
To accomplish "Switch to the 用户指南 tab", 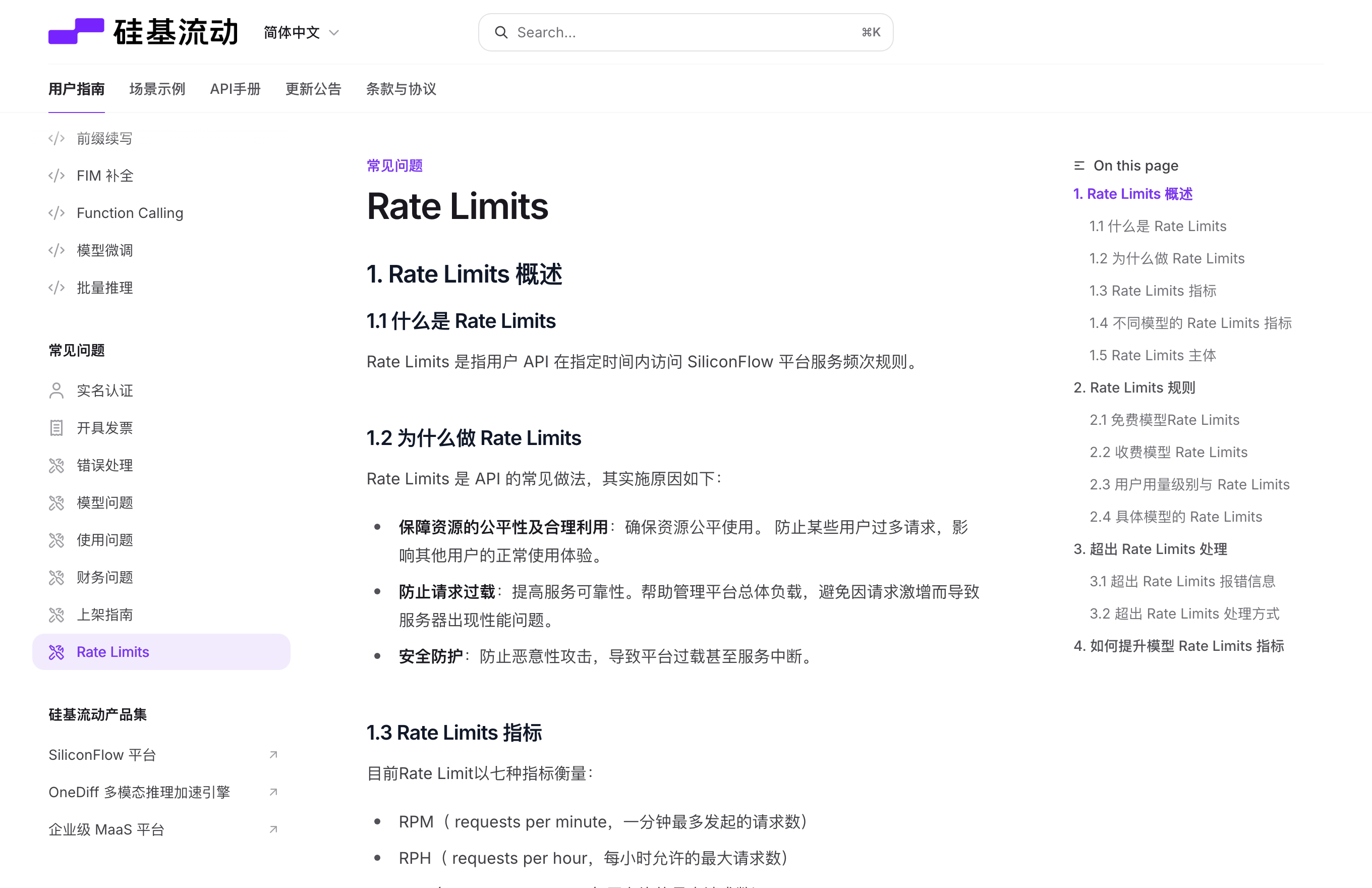I will coord(77,89).
